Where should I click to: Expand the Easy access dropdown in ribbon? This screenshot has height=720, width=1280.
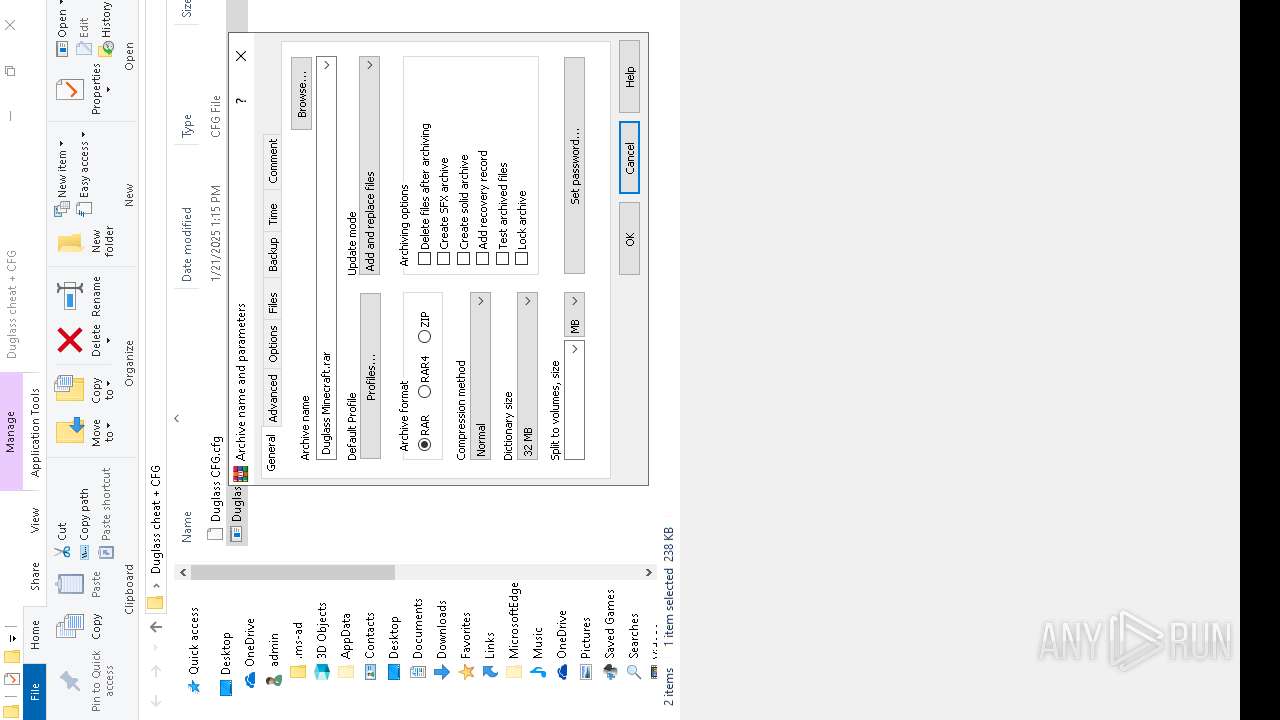tap(85, 134)
